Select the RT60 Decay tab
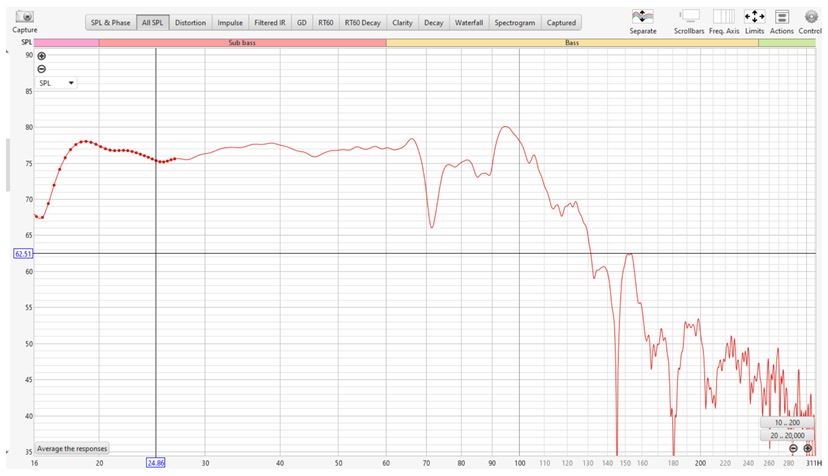828x476 pixels. [x=363, y=22]
